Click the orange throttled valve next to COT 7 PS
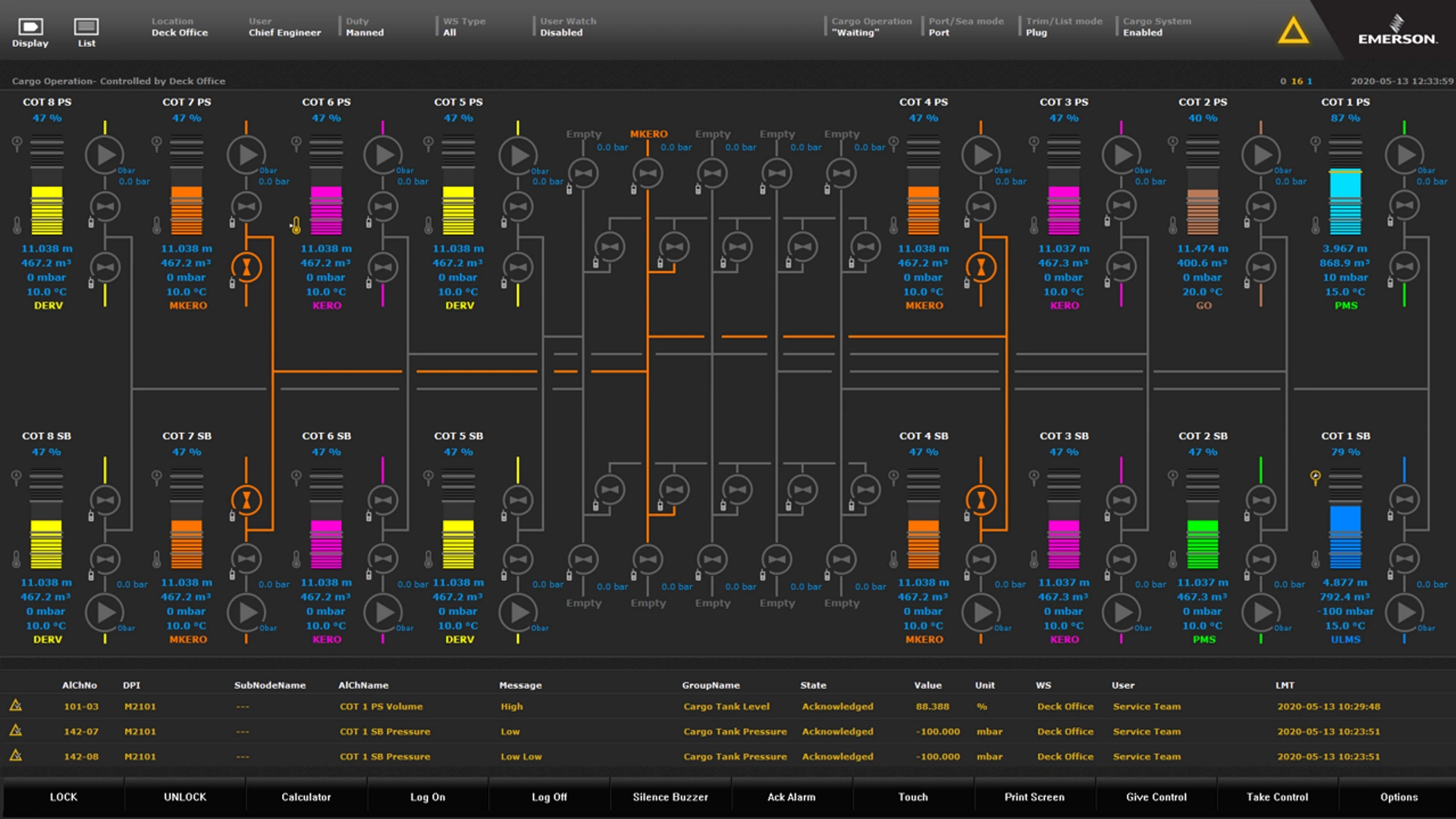Viewport: 1456px width, 819px height. pyautogui.click(x=246, y=267)
